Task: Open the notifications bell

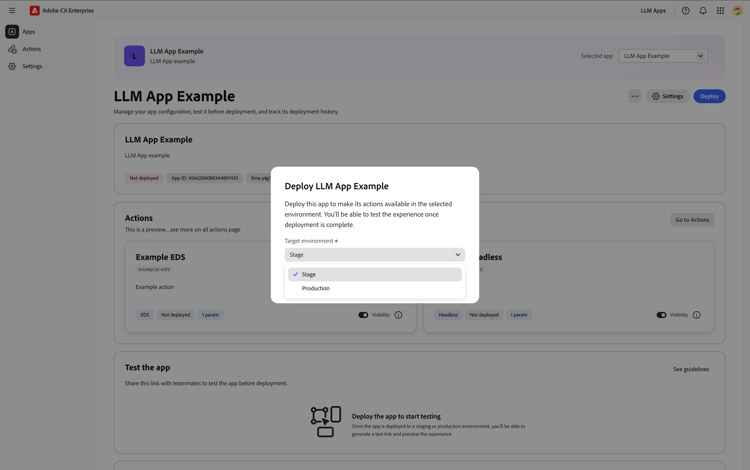Action: pos(703,11)
